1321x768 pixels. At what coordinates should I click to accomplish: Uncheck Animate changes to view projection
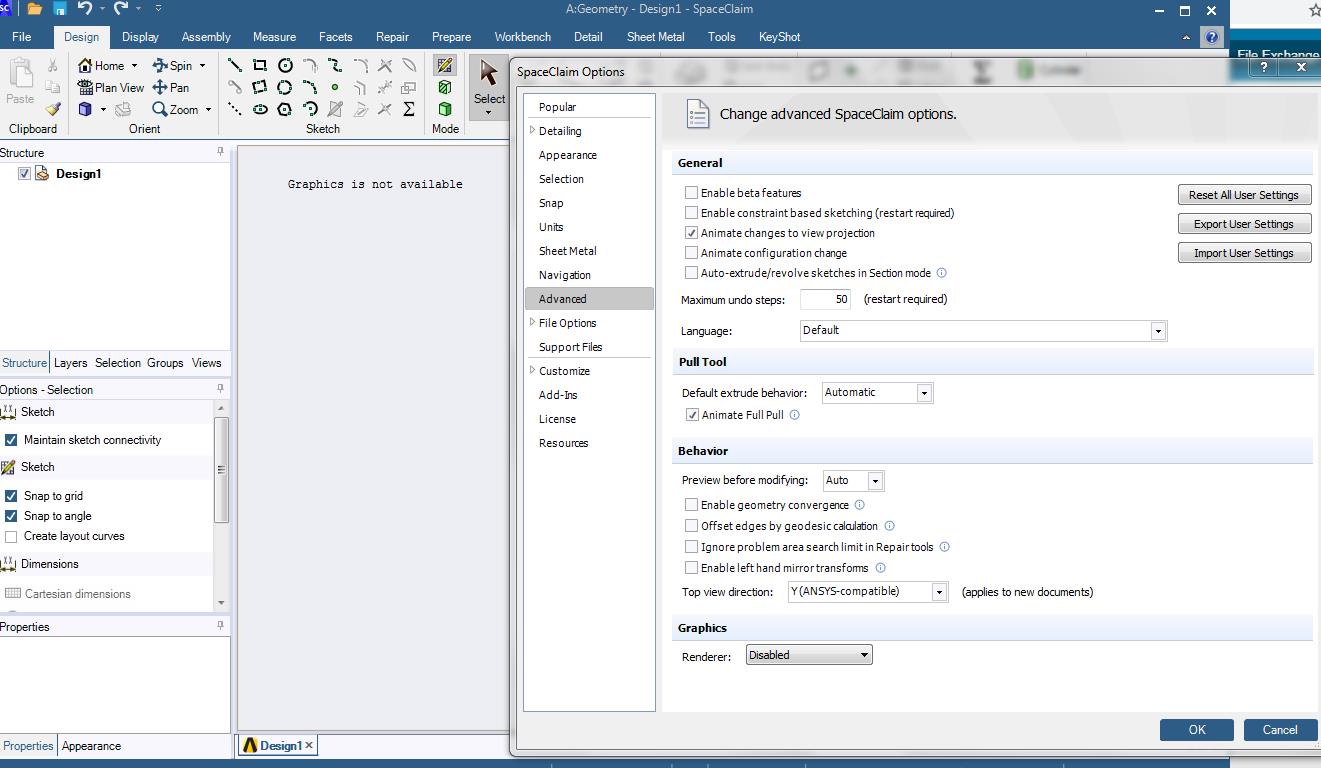(x=691, y=233)
